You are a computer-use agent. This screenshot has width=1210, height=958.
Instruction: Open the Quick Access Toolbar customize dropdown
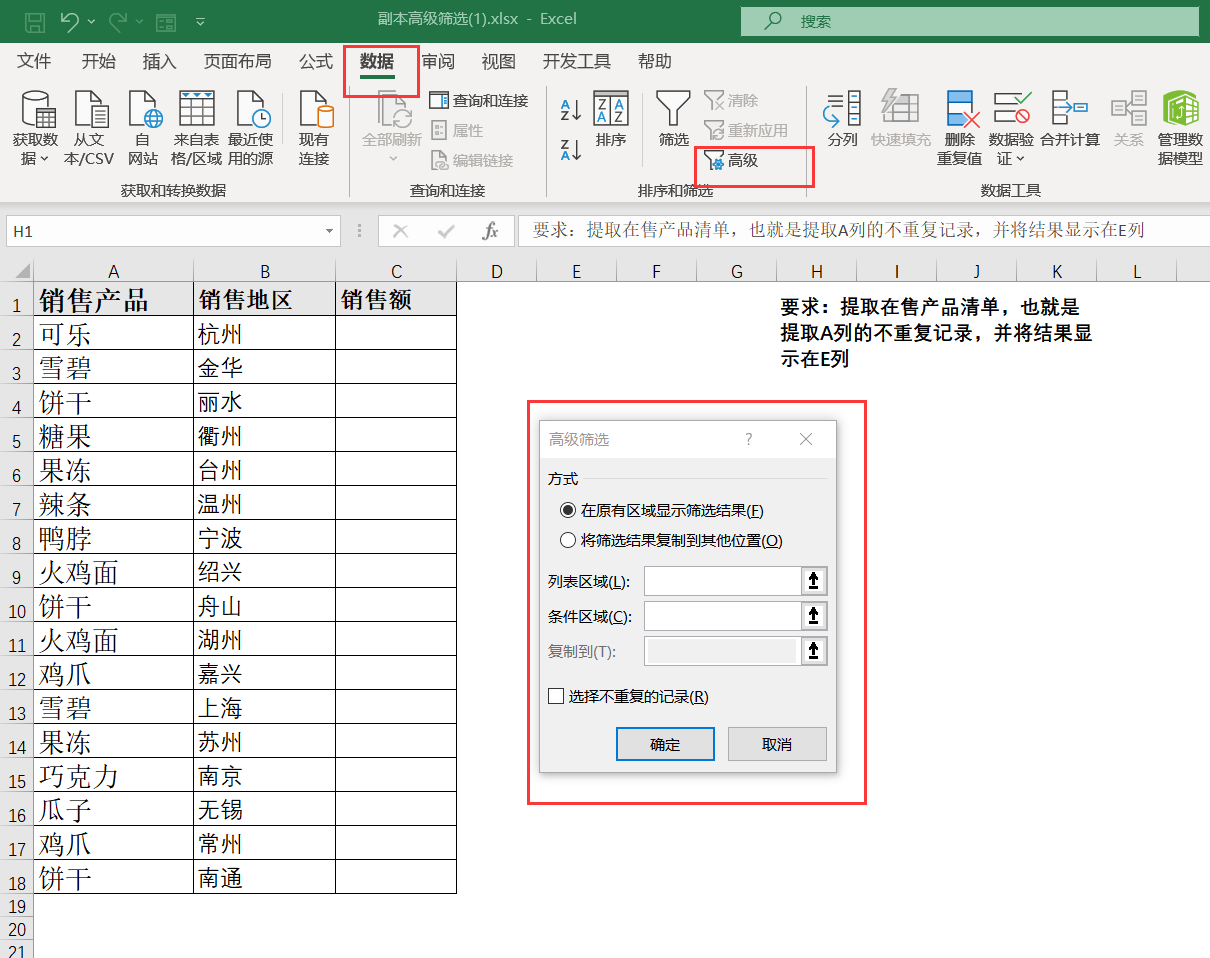click(x=201, y=20)
